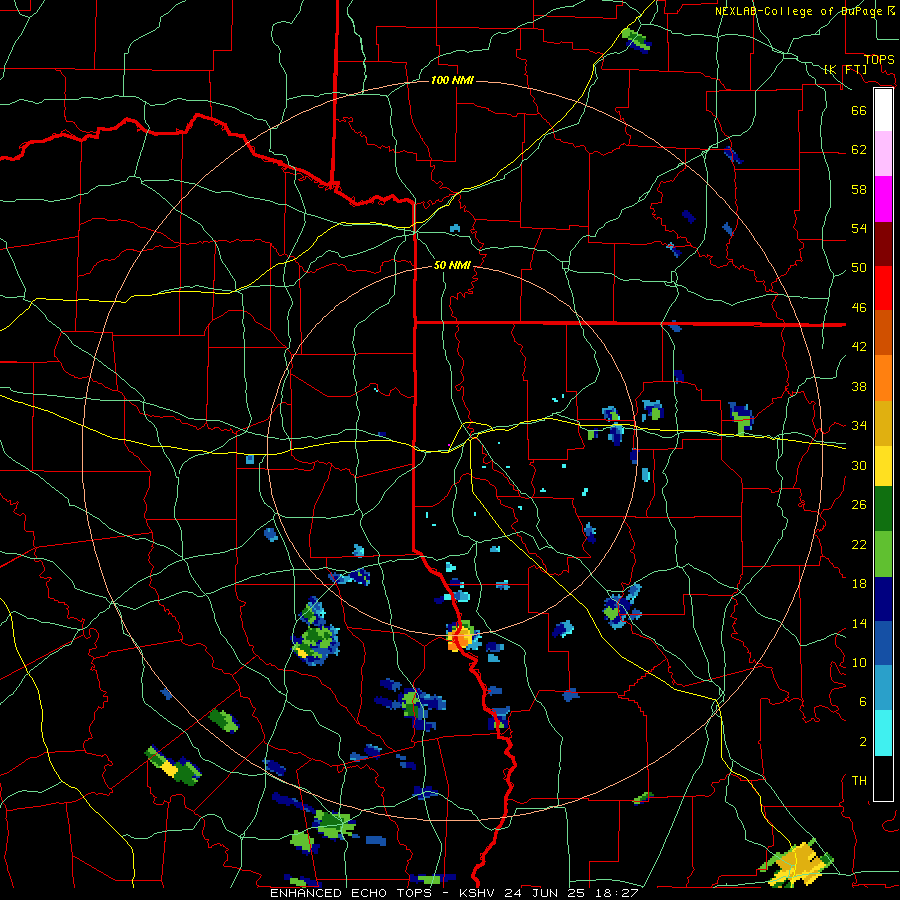Image resolution: width=900 pixels, height=900 pixels.
Task: Click the 10 value on the legend
Action: [859, 662]
